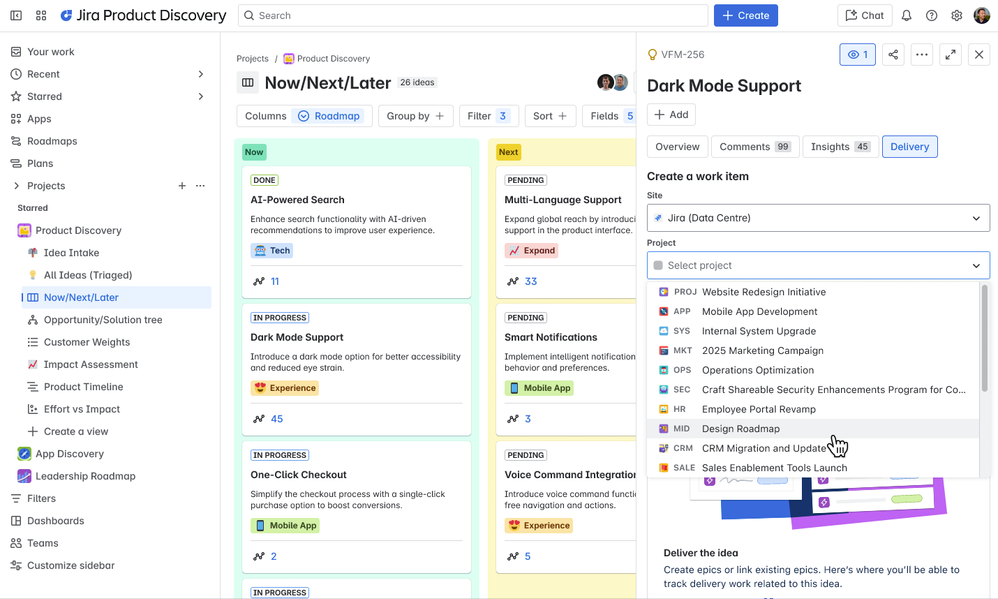Open the Filter control with 3 filters
The width and height of the screenshot is (998, 599).
tap(489, 116)
